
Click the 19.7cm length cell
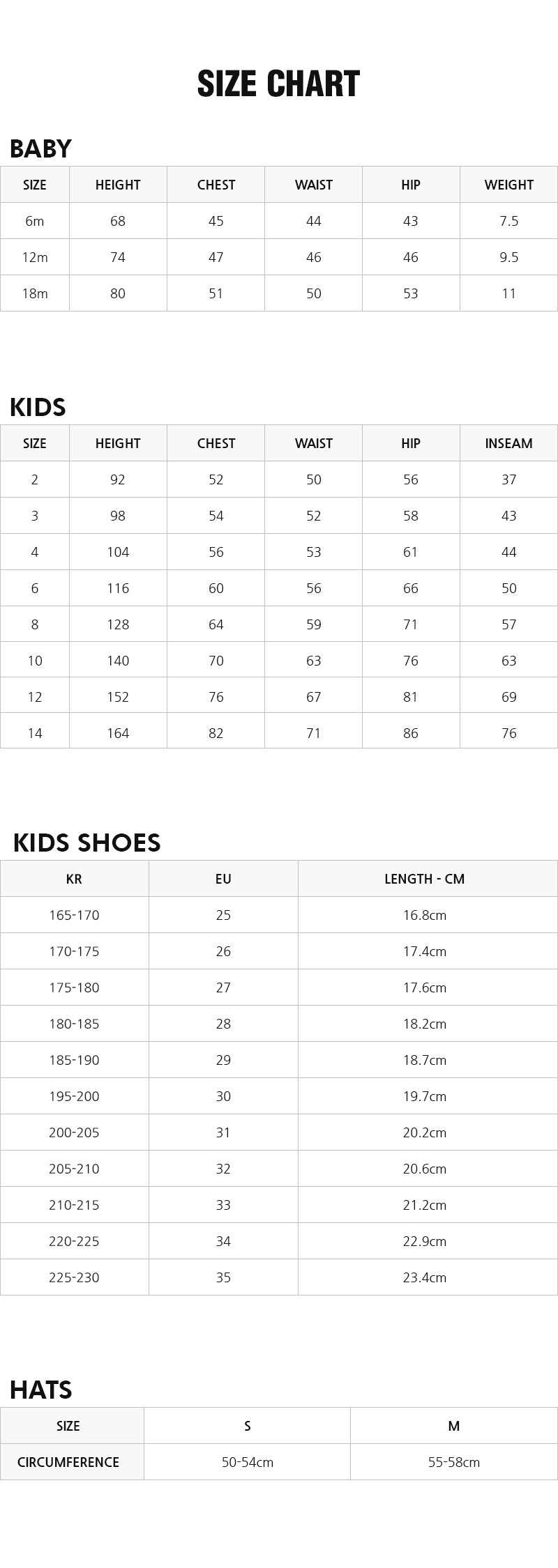click(x=424, y=1096)
